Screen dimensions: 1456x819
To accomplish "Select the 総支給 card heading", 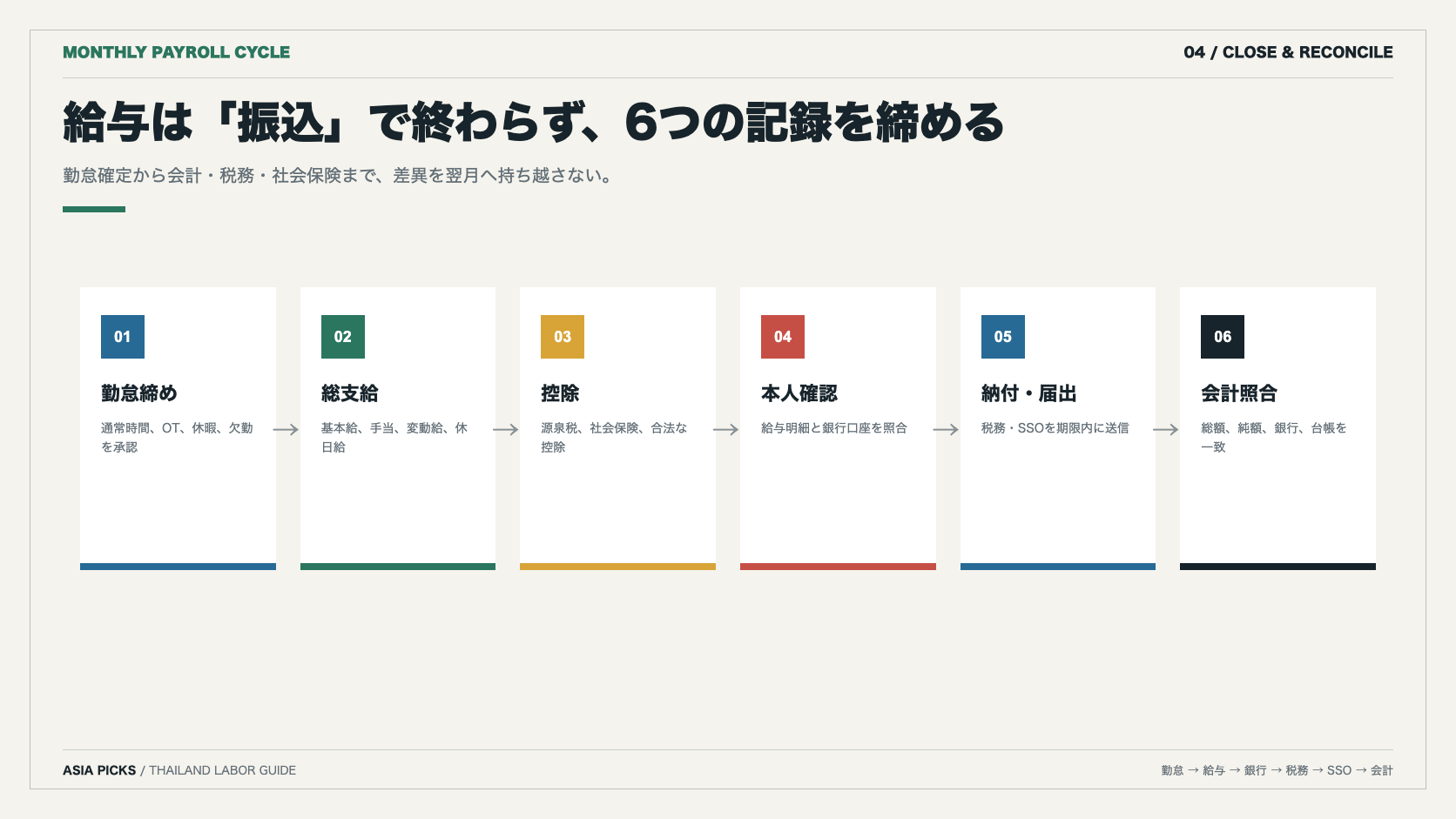I will click(x=350, y=393).
